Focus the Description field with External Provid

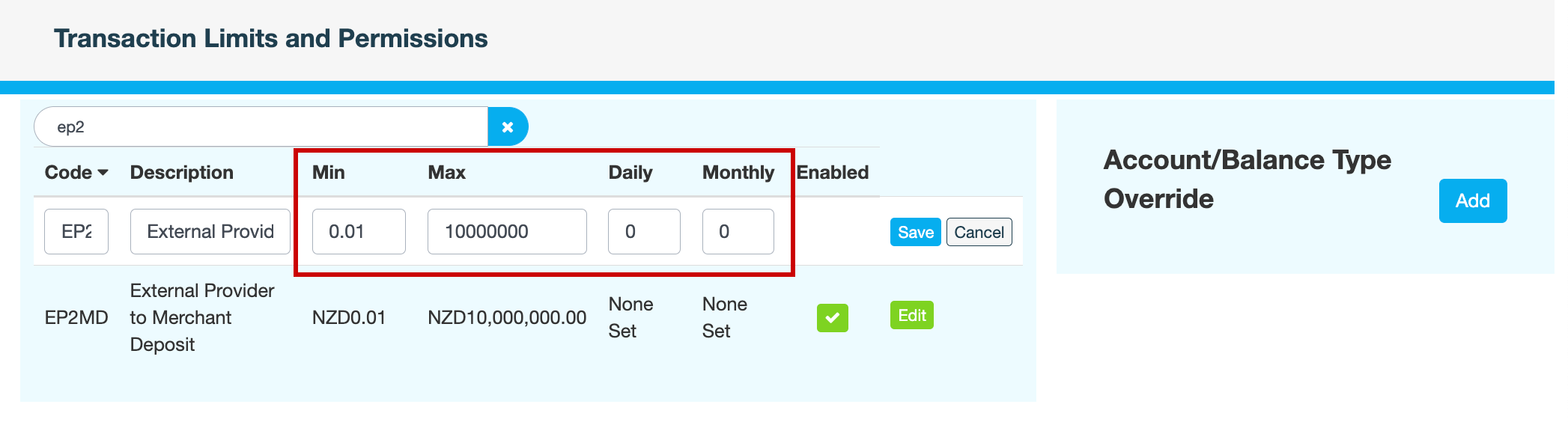click(210, 232)
